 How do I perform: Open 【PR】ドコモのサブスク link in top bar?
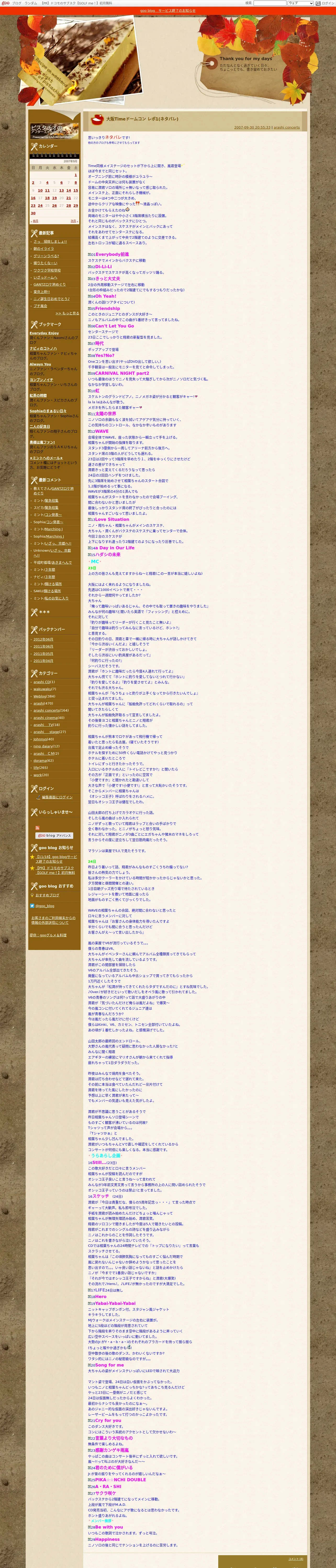click(76, 3)
